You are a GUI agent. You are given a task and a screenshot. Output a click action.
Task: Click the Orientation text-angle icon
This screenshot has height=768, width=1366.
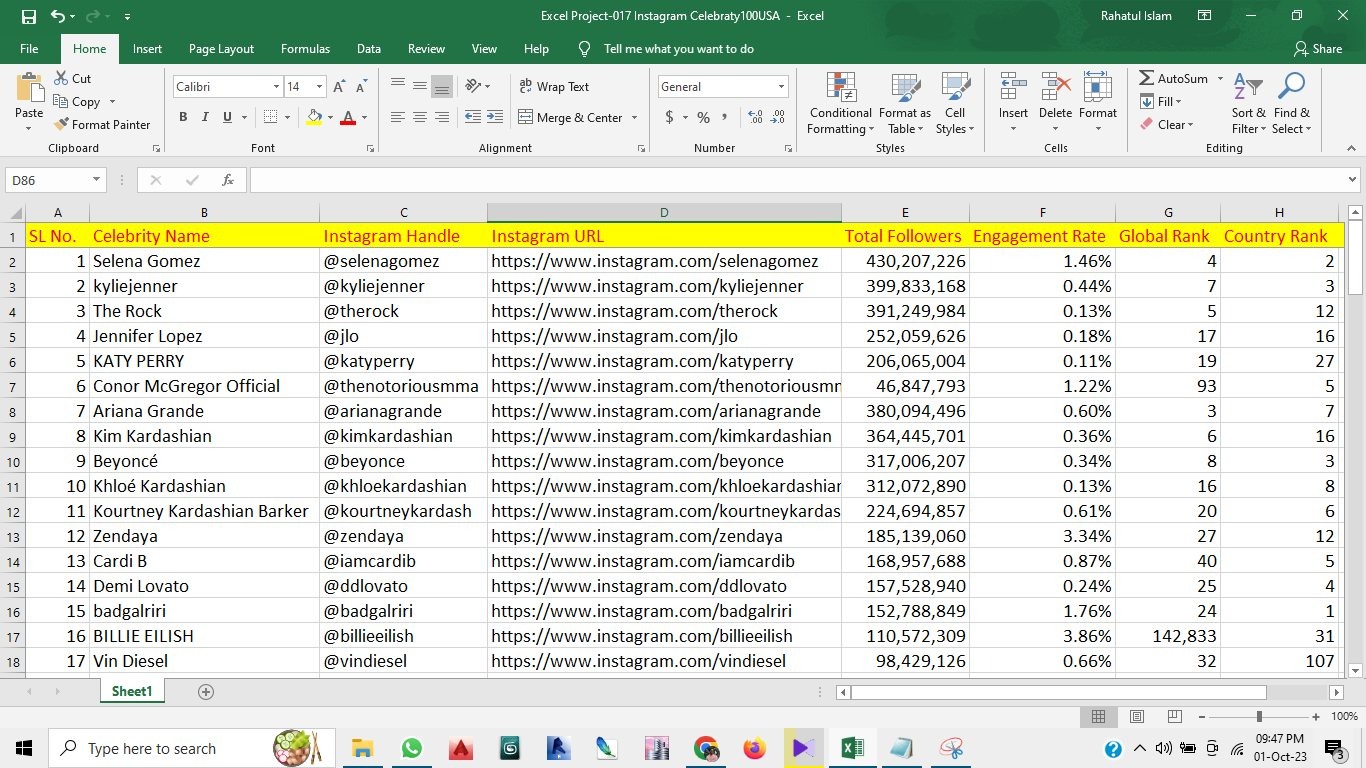[x=473, y=86]
